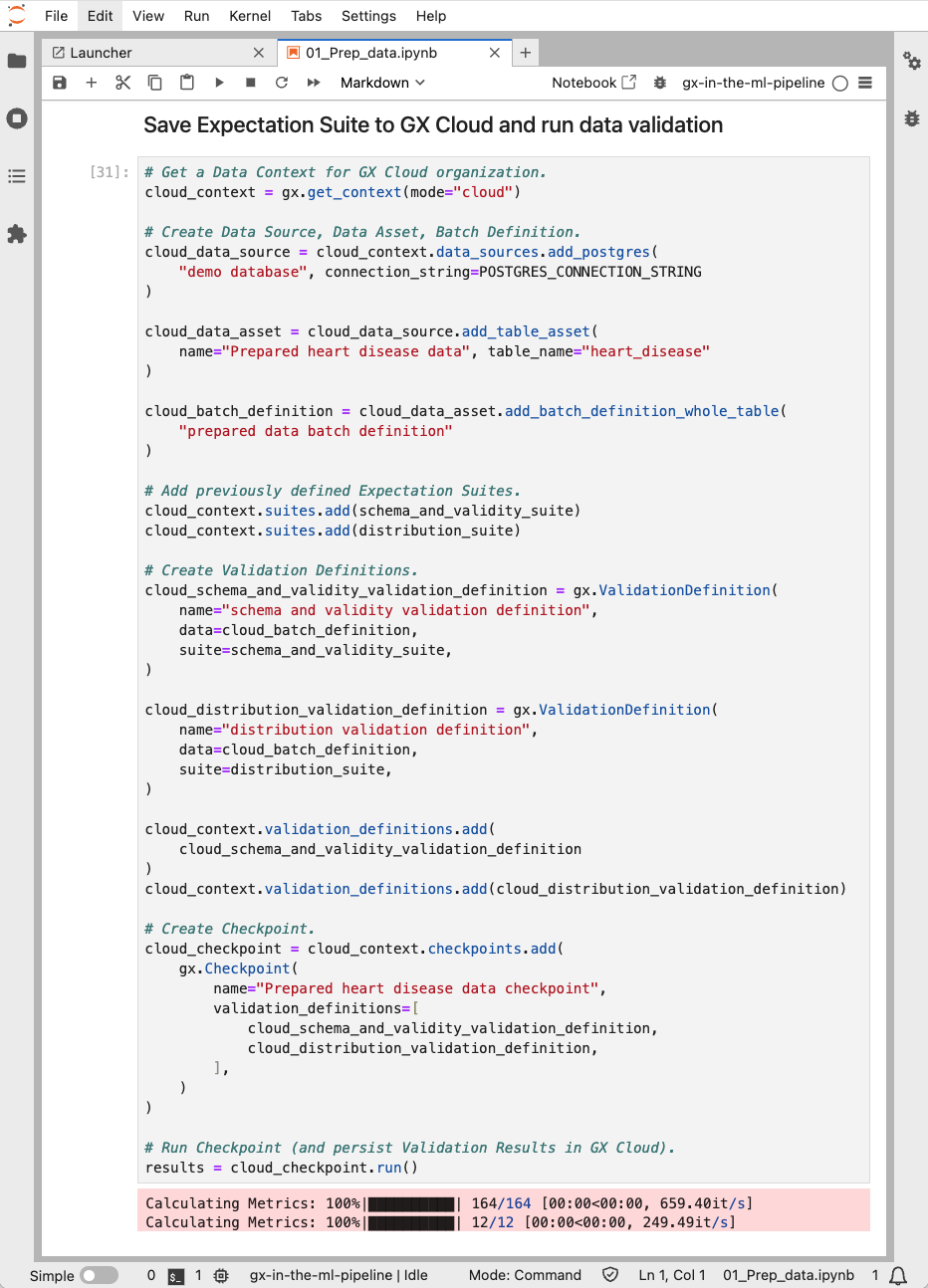Click the trusted notebook shield icon
The image size is (928, 1288).
(x=611, y=1275)
